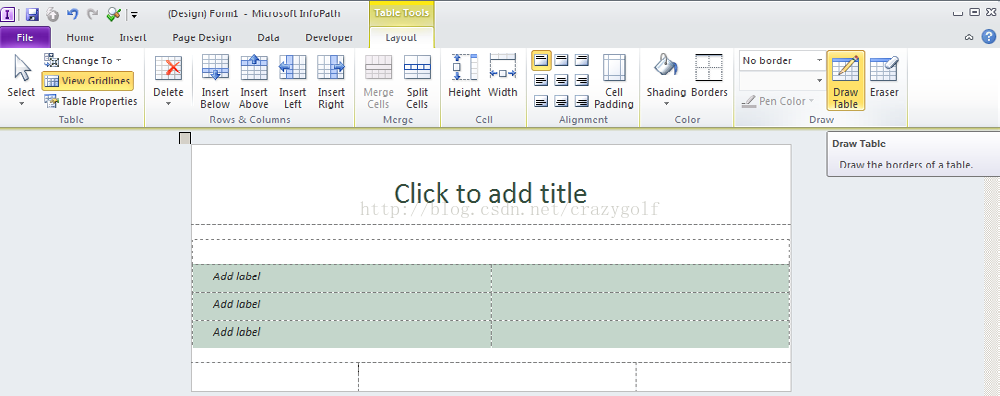Click the Height cell icon
Image resolution: width=1000 pixels, height=396 pixels.
(x=464, y=68)
